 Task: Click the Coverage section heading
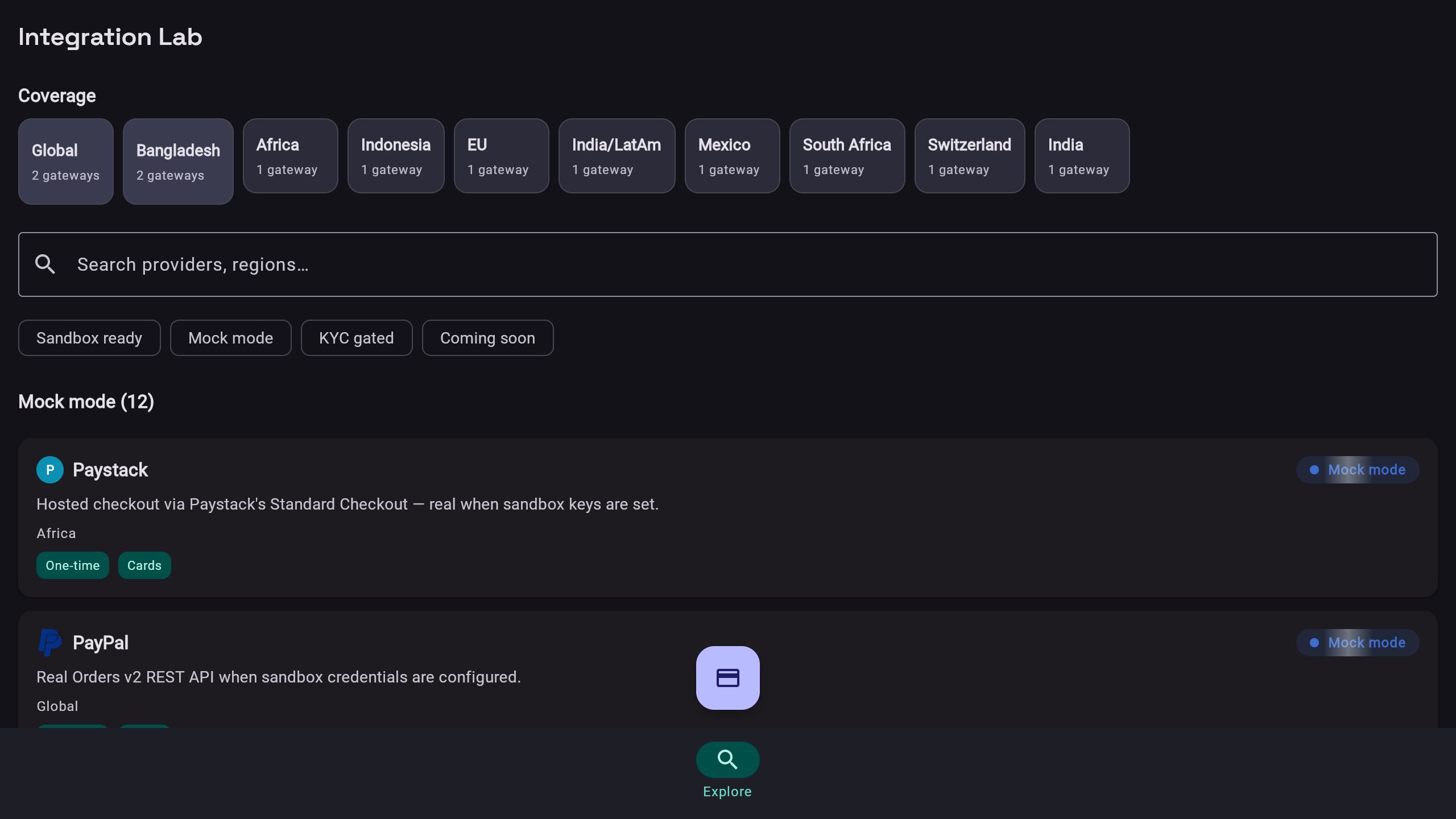pos(57,96)
